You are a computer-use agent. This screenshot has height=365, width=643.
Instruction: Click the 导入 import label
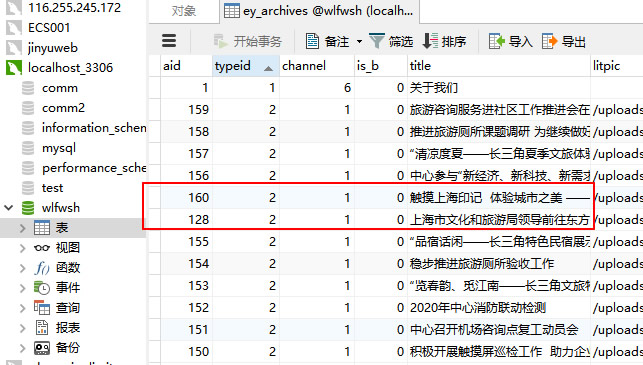click(520, 41)
